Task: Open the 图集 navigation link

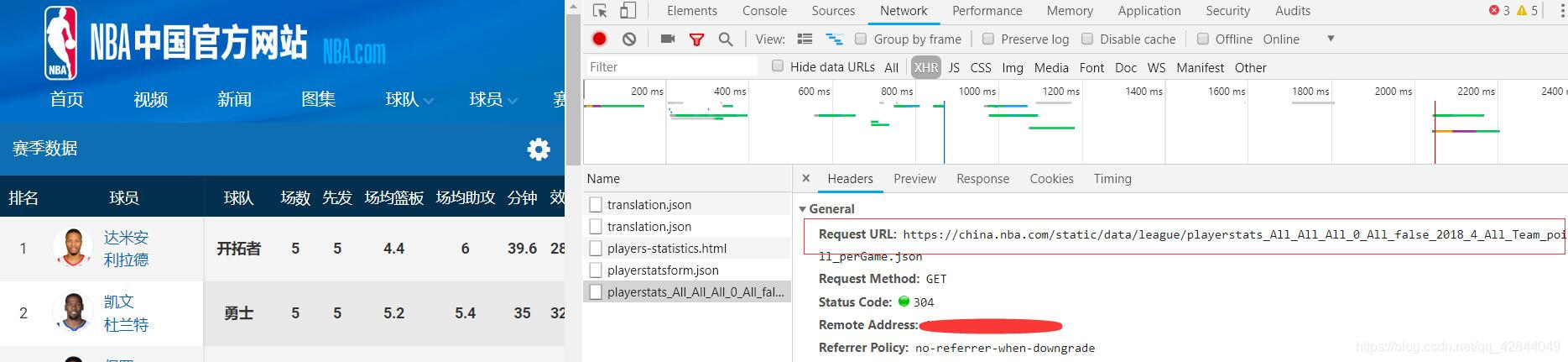Action: [x=319, y=99]
